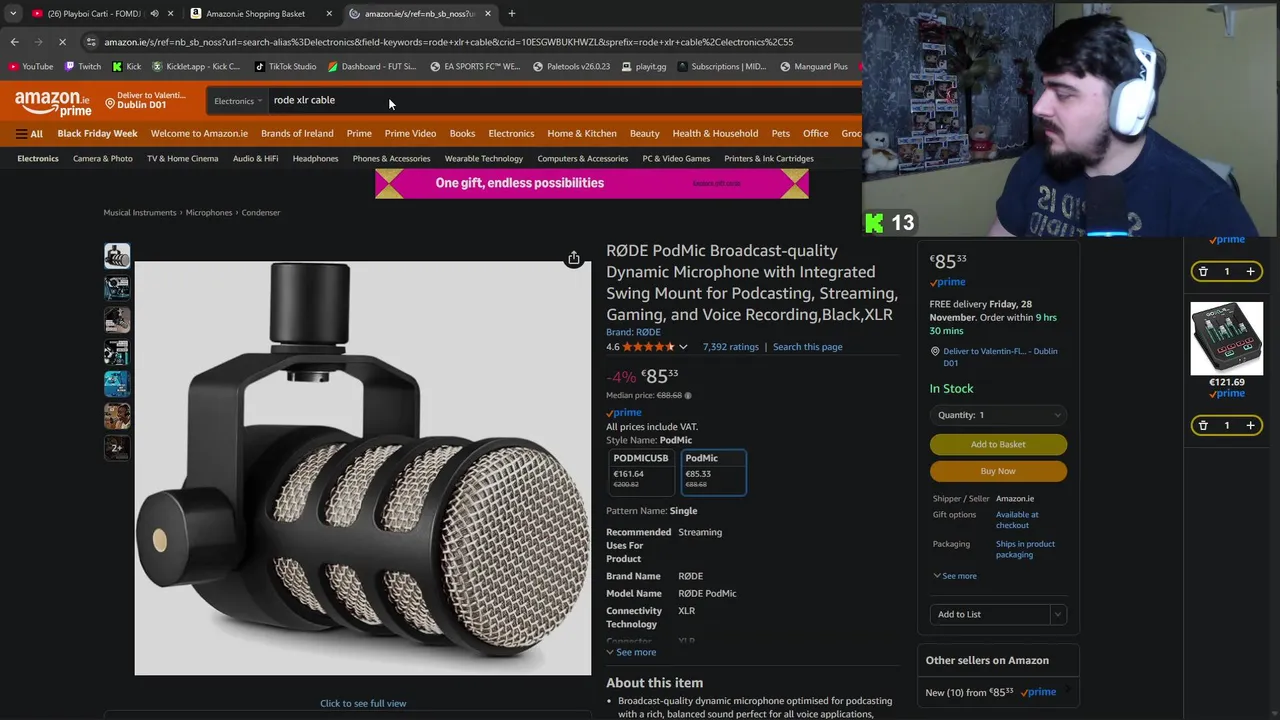Select the first product image thumbnail
Image resolution: width=1280 pixels, height=720 pixels.
[117, 256]
